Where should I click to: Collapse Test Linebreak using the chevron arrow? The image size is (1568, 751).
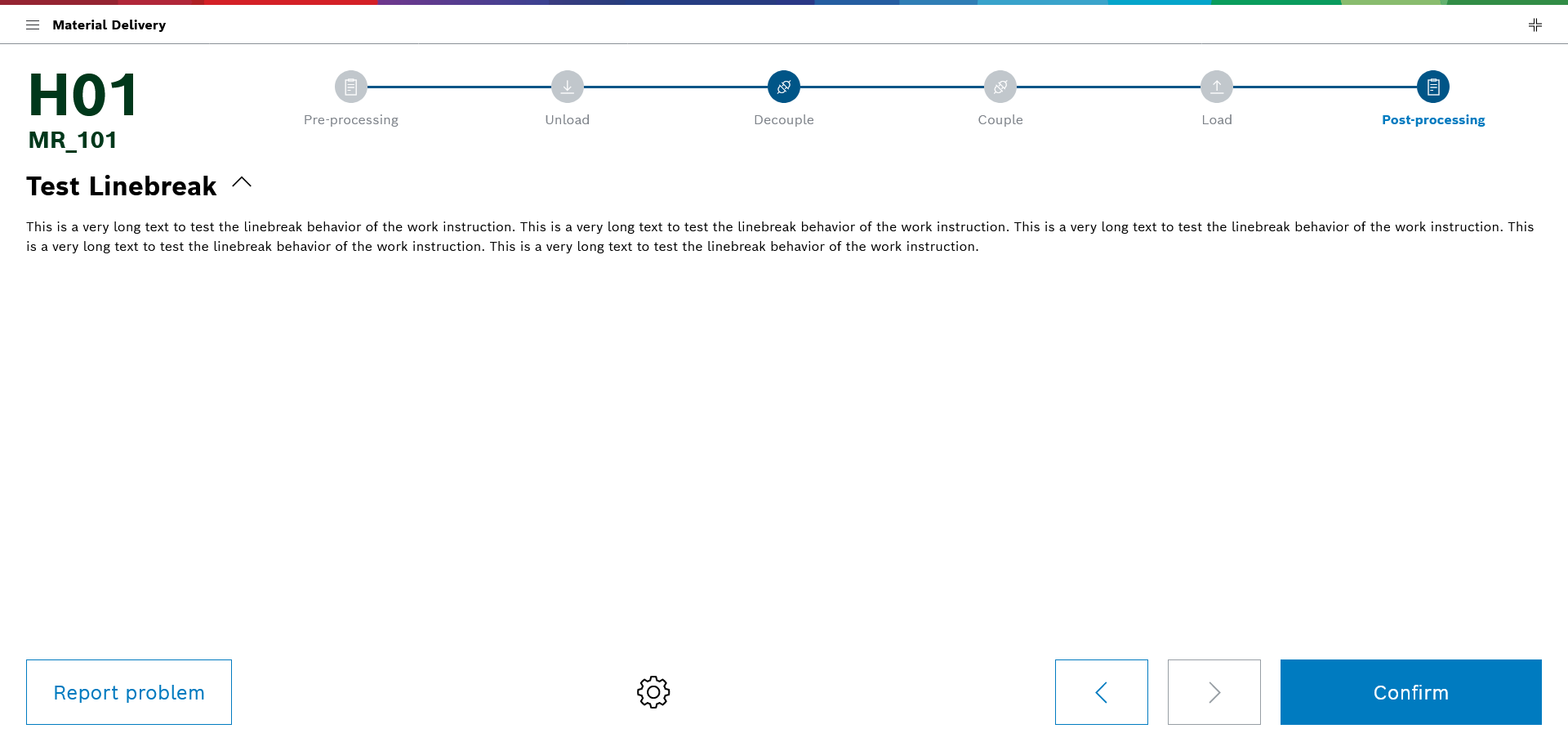(242, 183)
